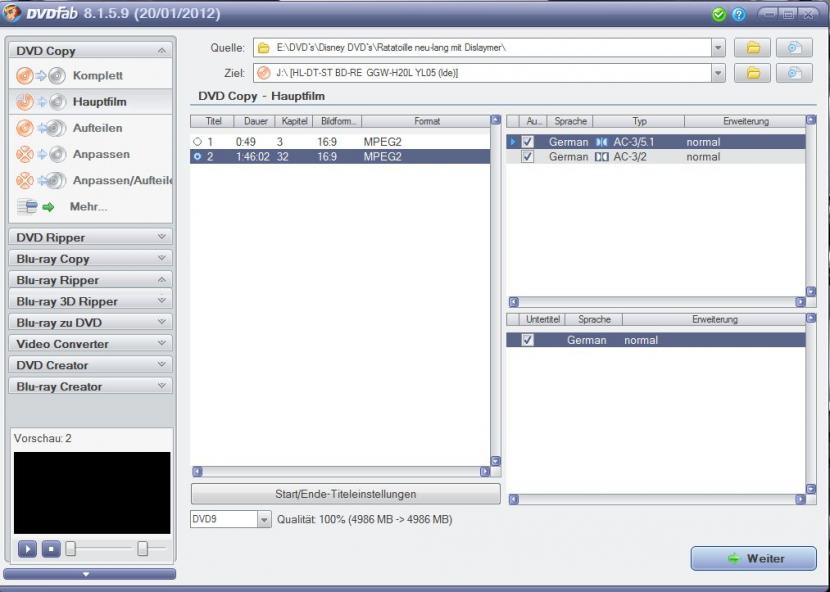The image size is (830, 592).
Task: Click the Bildform.. column header
Action: click(x=337, y=121)
